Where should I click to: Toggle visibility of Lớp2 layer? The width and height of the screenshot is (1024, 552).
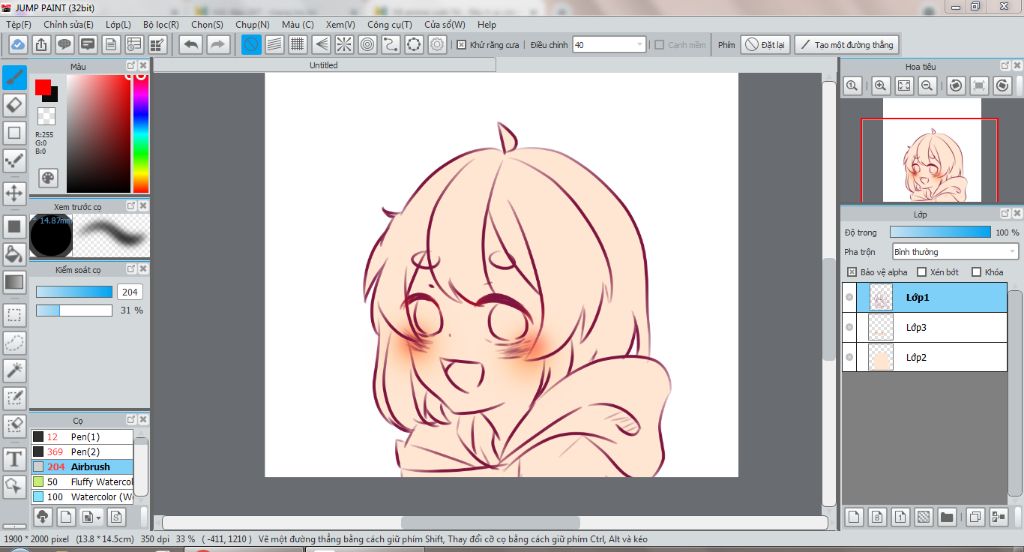849,357
